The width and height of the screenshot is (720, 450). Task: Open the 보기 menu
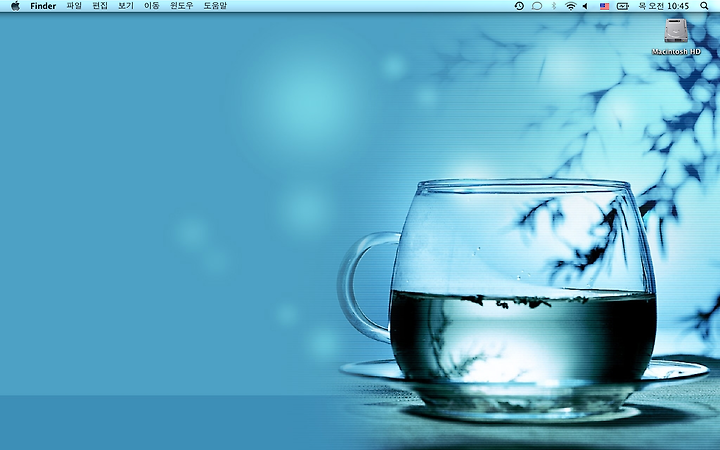(126, 6)
